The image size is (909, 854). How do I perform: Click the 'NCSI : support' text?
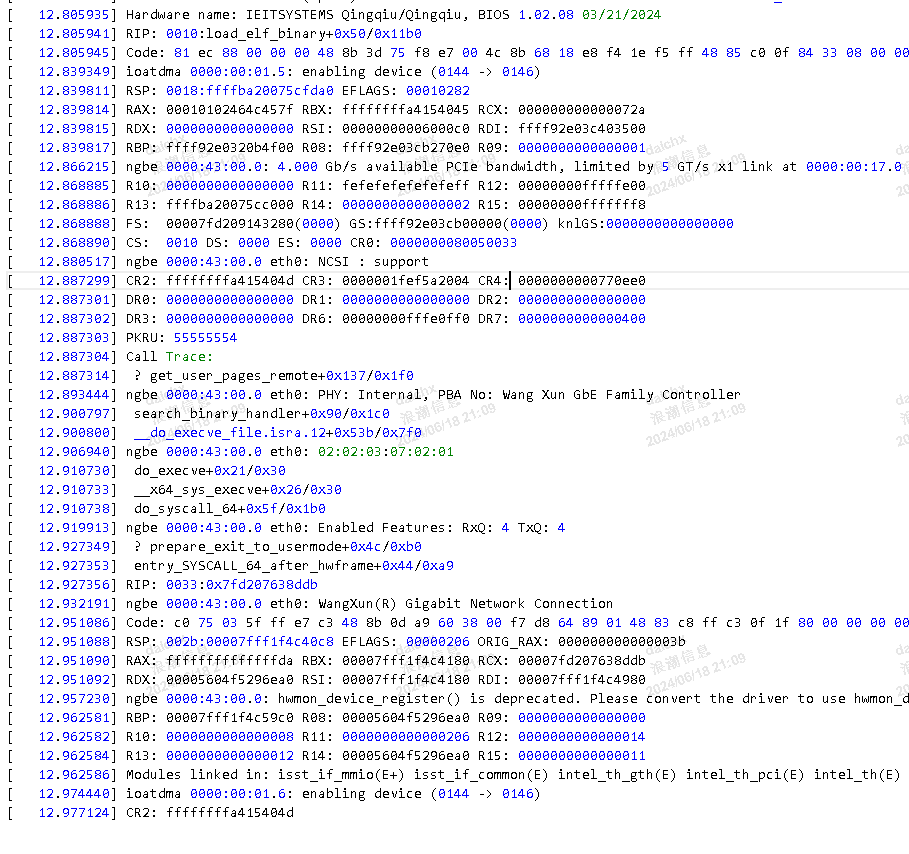(x=373, y=262)
